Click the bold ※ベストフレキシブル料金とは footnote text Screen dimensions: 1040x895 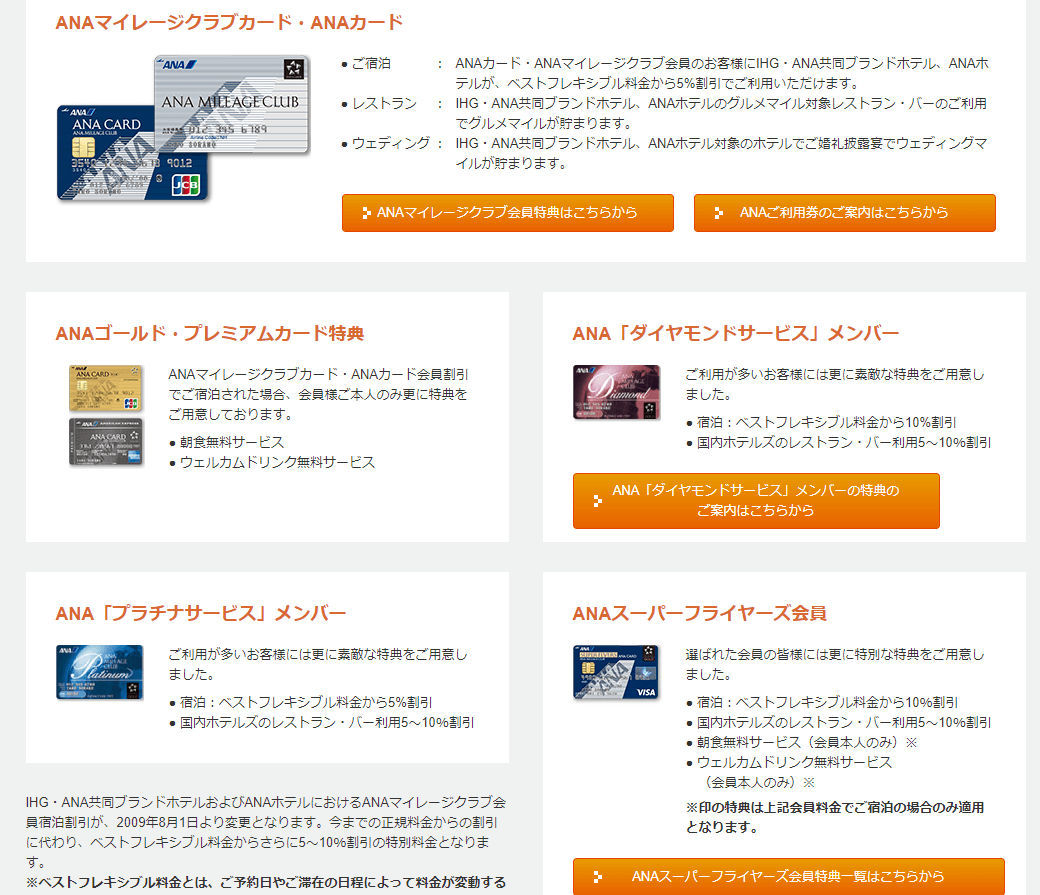click(265, 883)
